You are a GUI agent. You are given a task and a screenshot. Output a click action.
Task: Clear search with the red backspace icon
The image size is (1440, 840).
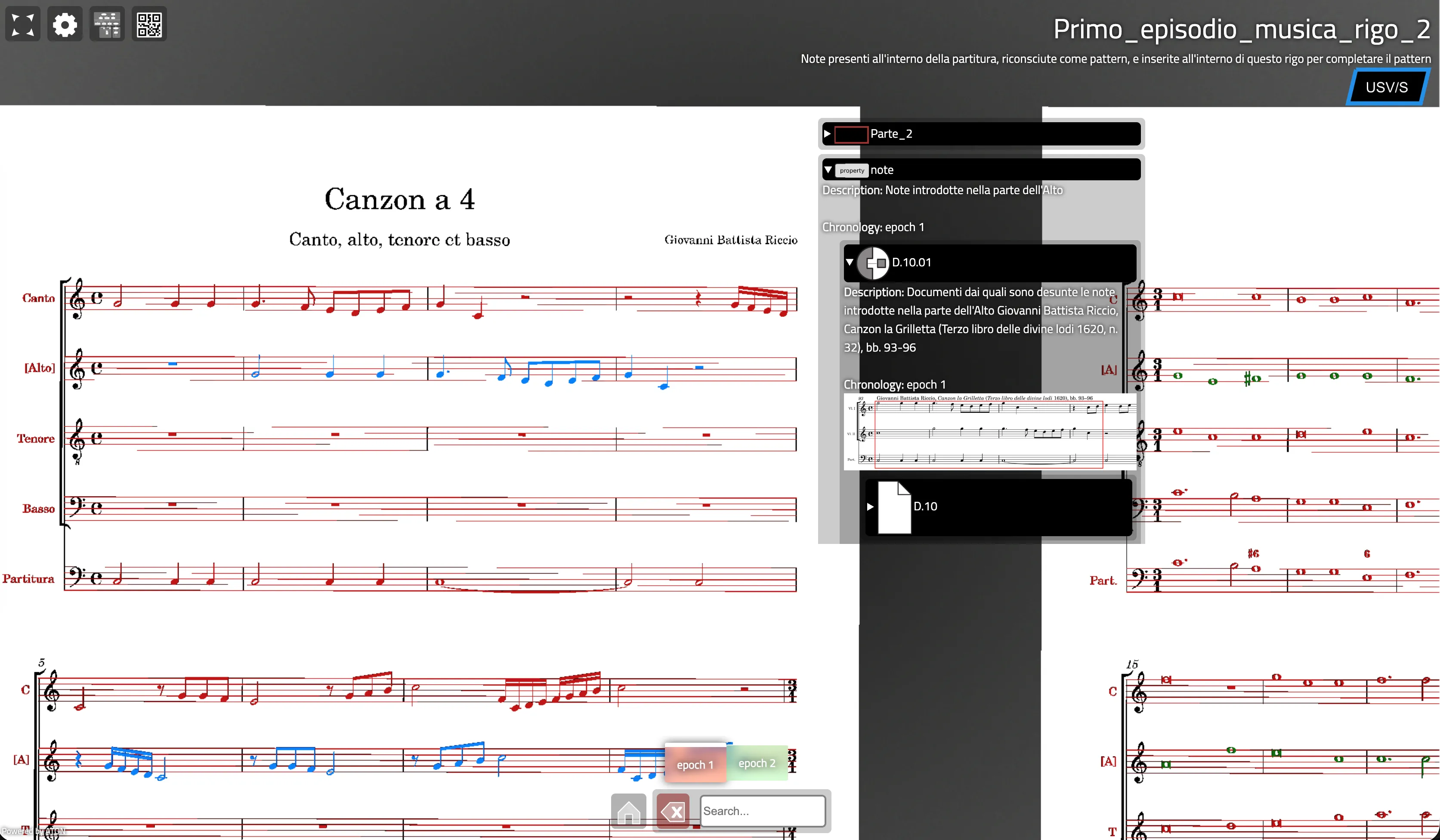673,810
